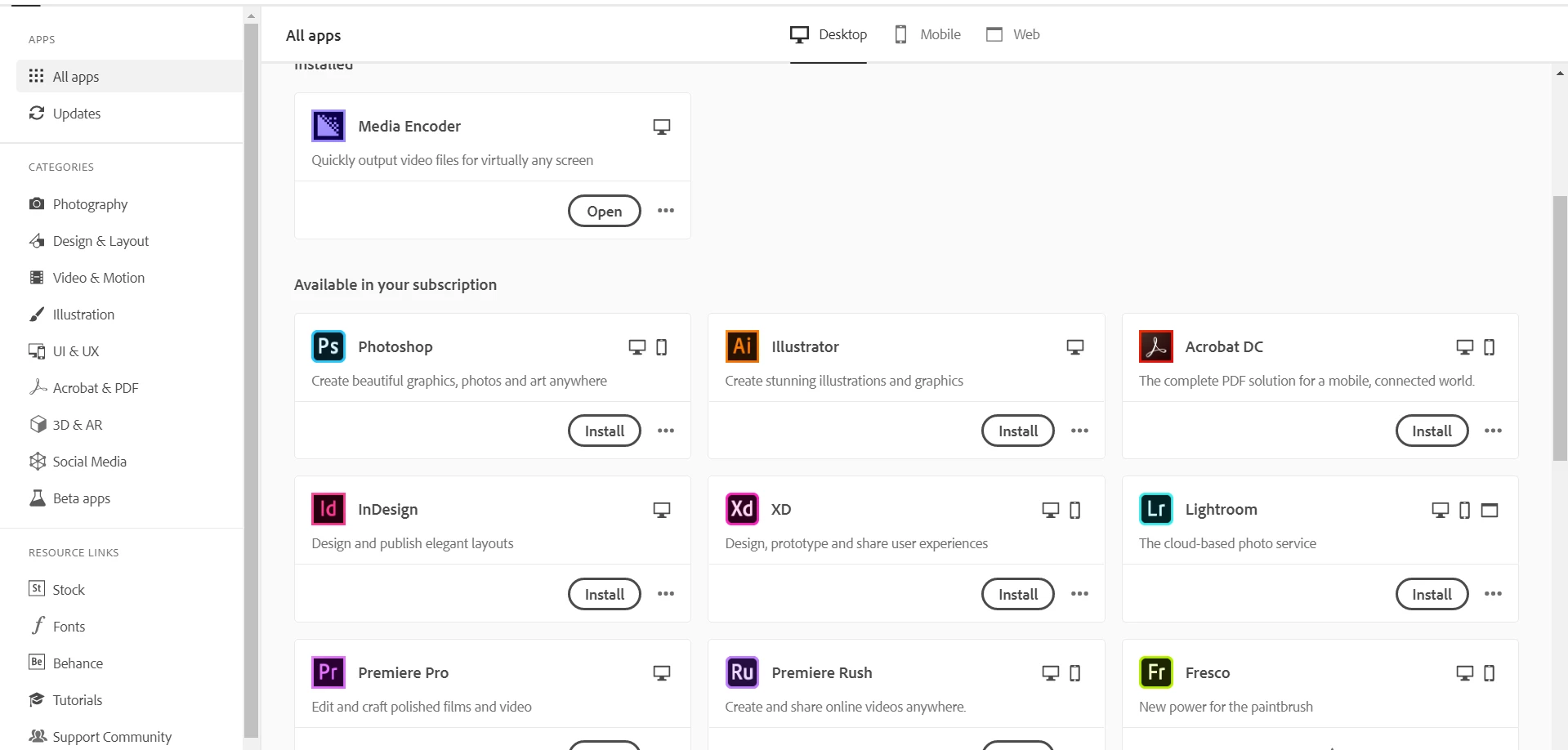Click the Design & Layout icon
The height and width of the screenshot is (750, 1568).
tap(37, 240)
